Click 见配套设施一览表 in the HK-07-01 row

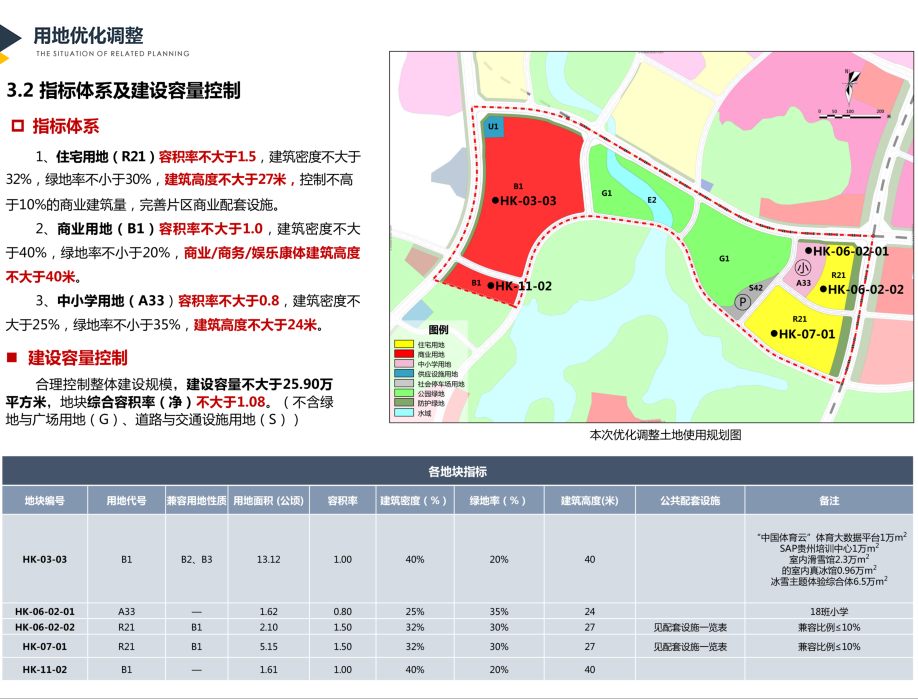pyautogui.click(x=690, y=647)
